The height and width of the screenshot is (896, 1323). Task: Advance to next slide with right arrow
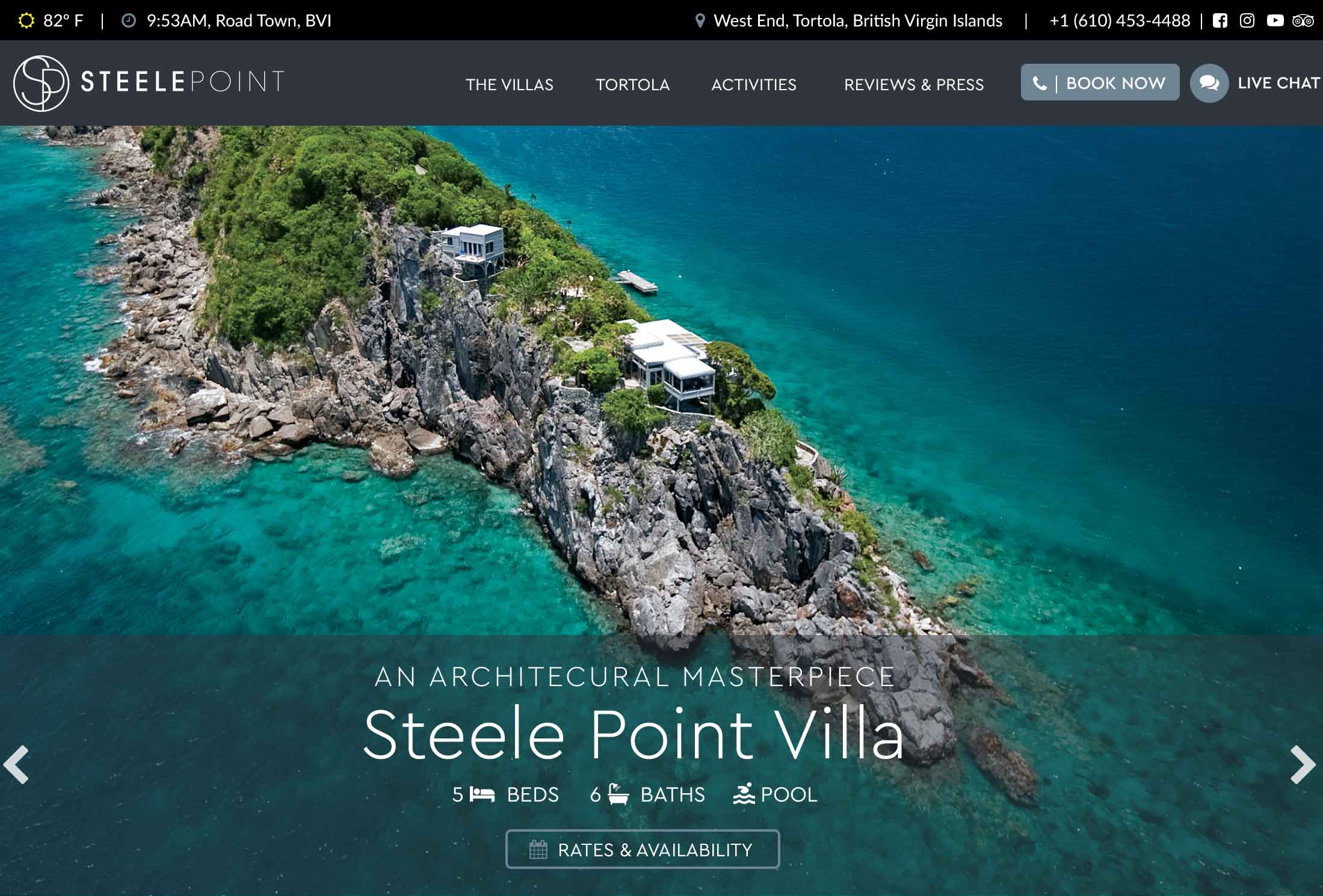(x=1303, y=765)
